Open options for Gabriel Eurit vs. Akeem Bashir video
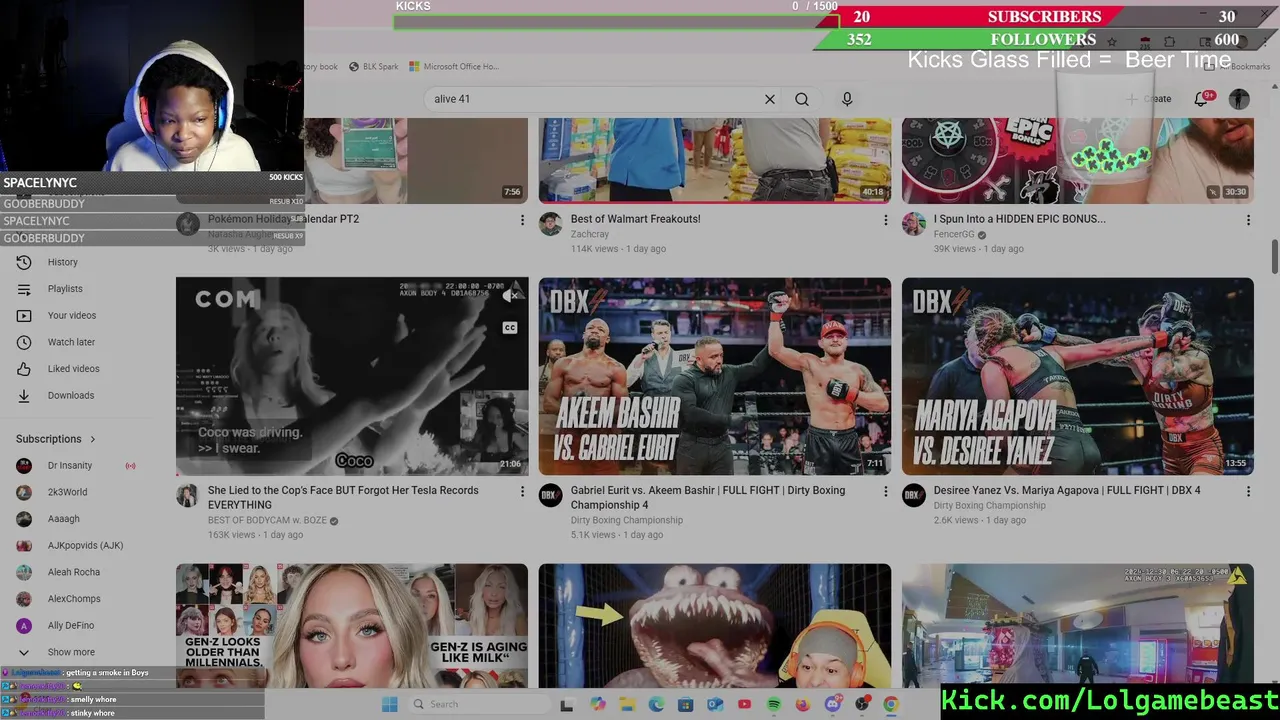The image size is (1280, 720). pos(885,491)
